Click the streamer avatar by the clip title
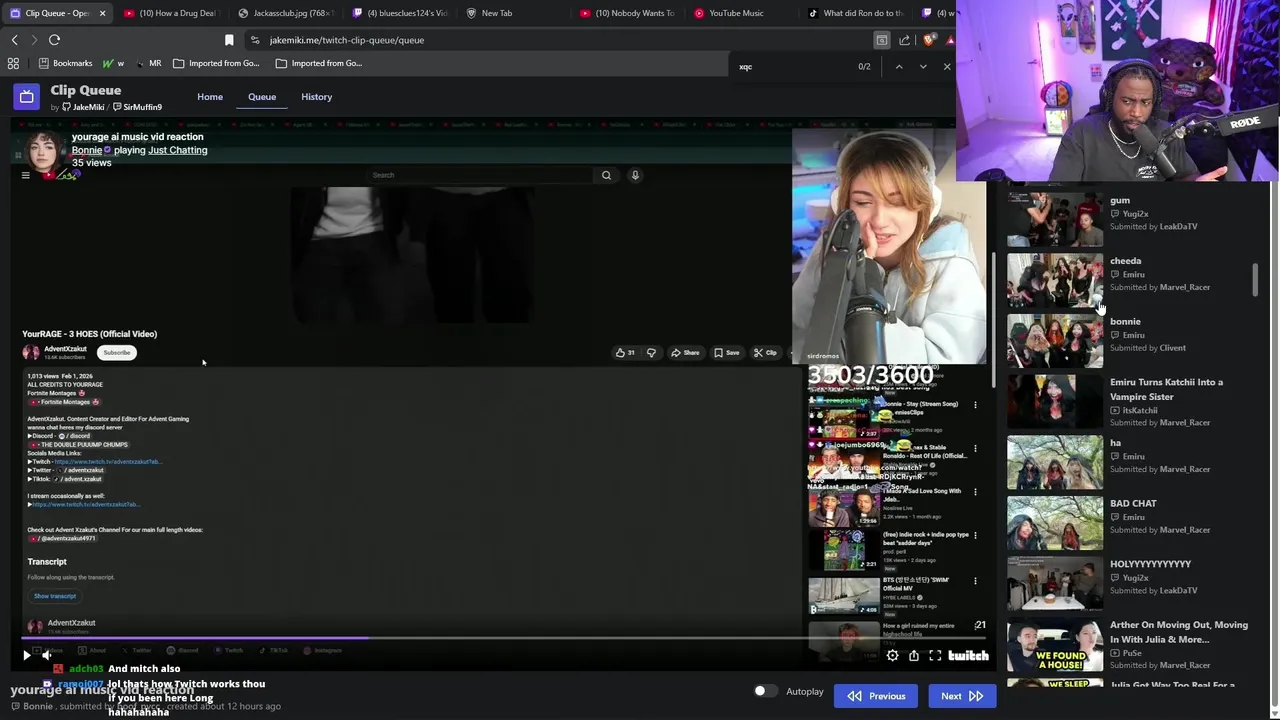Screen dimensions: 1280x720 pyautogui.click(x=44, y=150)
